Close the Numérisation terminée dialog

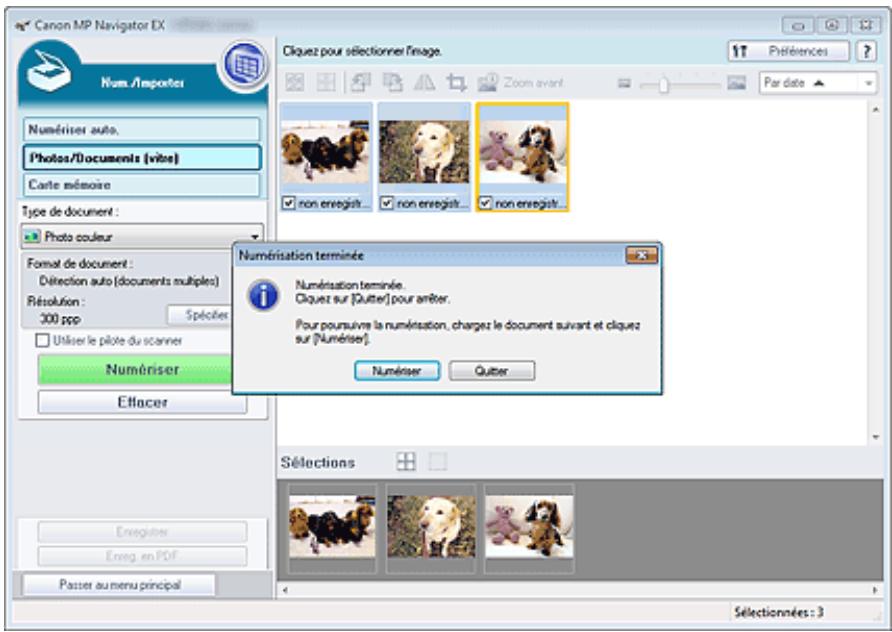[x=642, y=255]
